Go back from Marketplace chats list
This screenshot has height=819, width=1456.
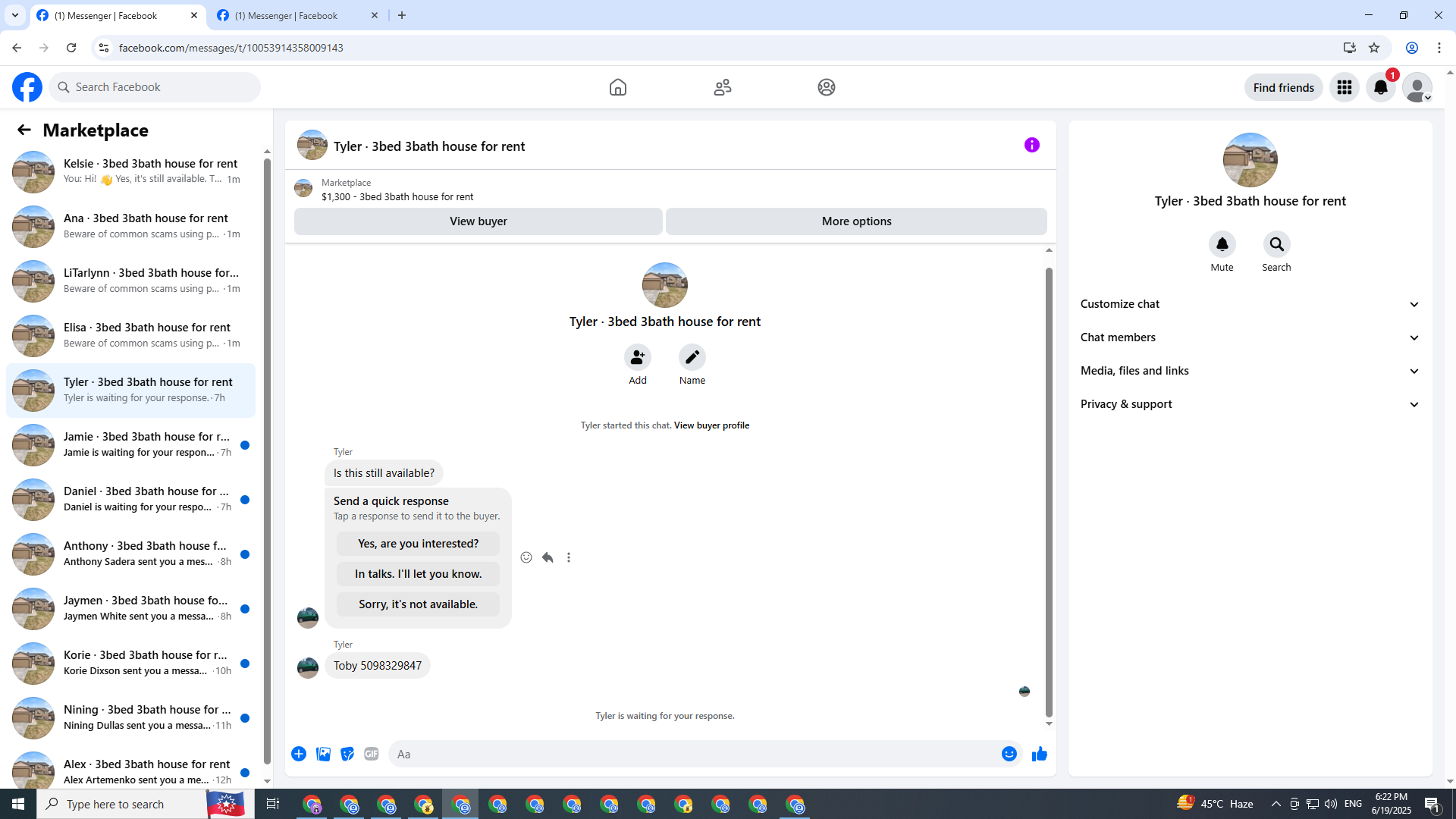click(x=24, y=130)
